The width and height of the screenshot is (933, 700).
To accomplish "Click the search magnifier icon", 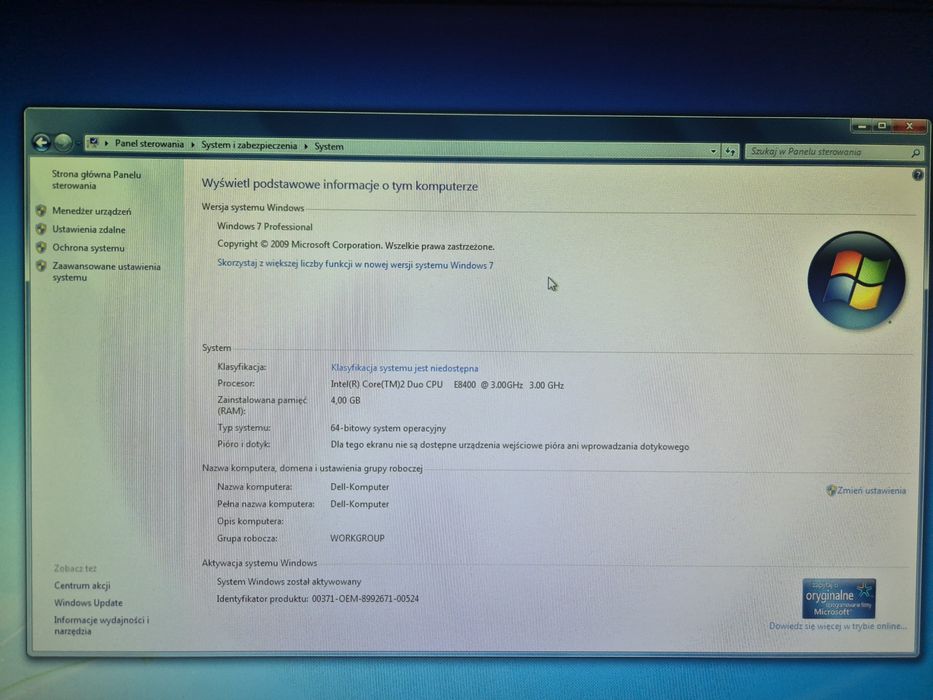I will [x=915, y=153].
